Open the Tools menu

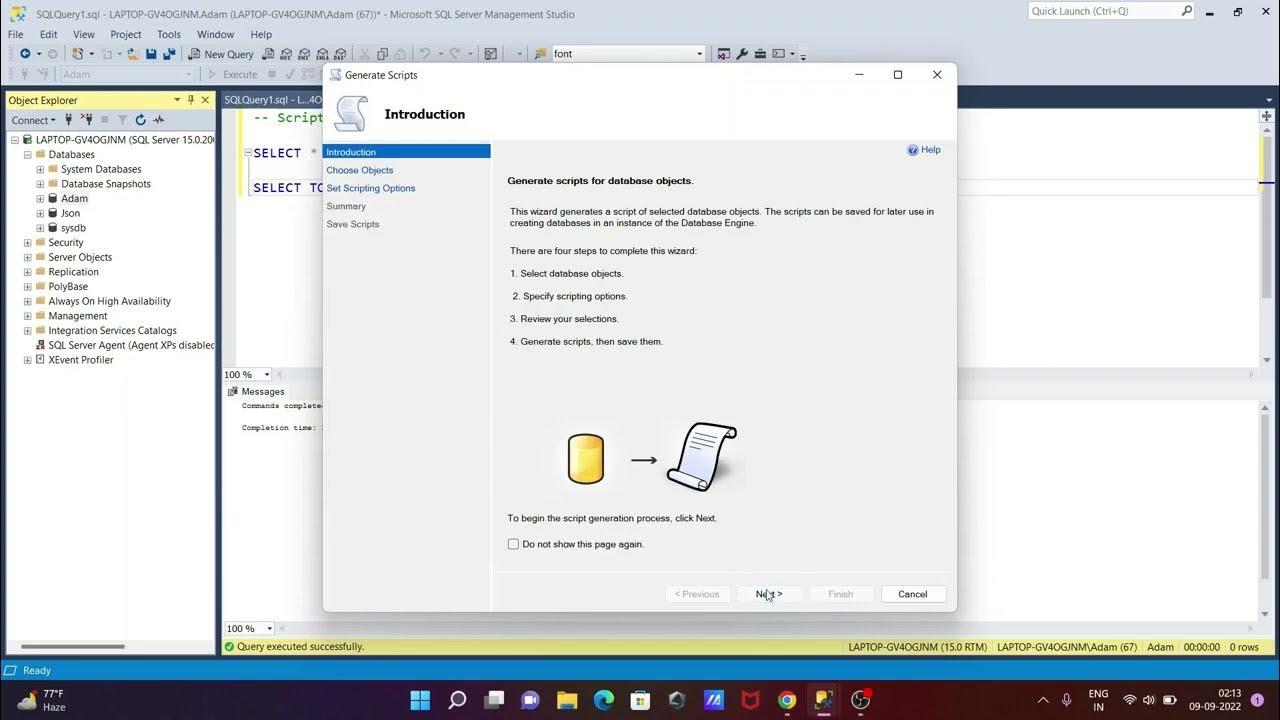[x=169, y=34]
